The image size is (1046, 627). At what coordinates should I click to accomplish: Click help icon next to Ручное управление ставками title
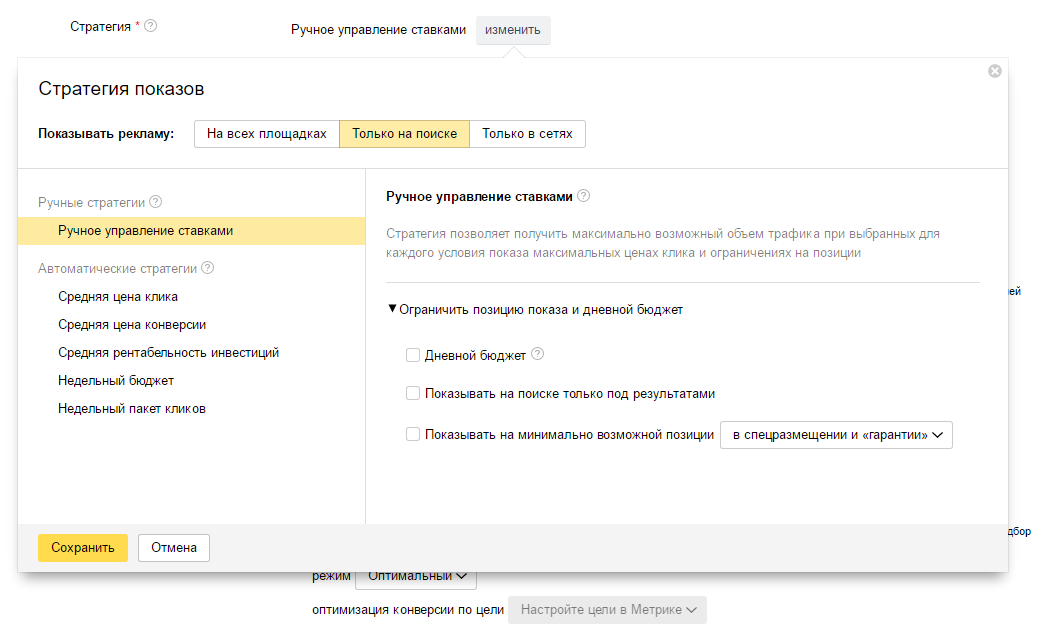tap(584, 196)
